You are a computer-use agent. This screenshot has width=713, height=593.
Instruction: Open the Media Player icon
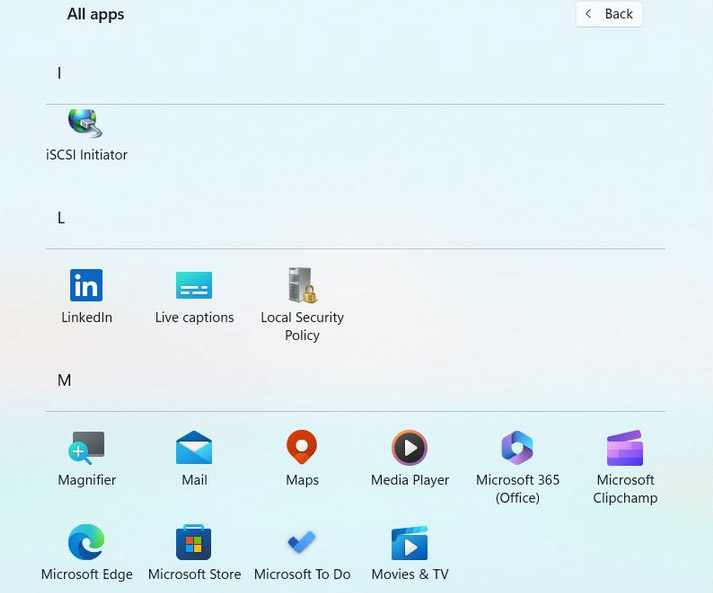point(409,448)
